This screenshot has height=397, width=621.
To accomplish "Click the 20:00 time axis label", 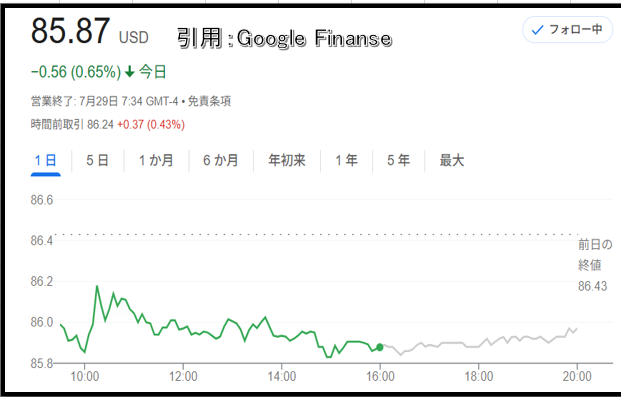I will pyautogui.click(x=577, y=376).
